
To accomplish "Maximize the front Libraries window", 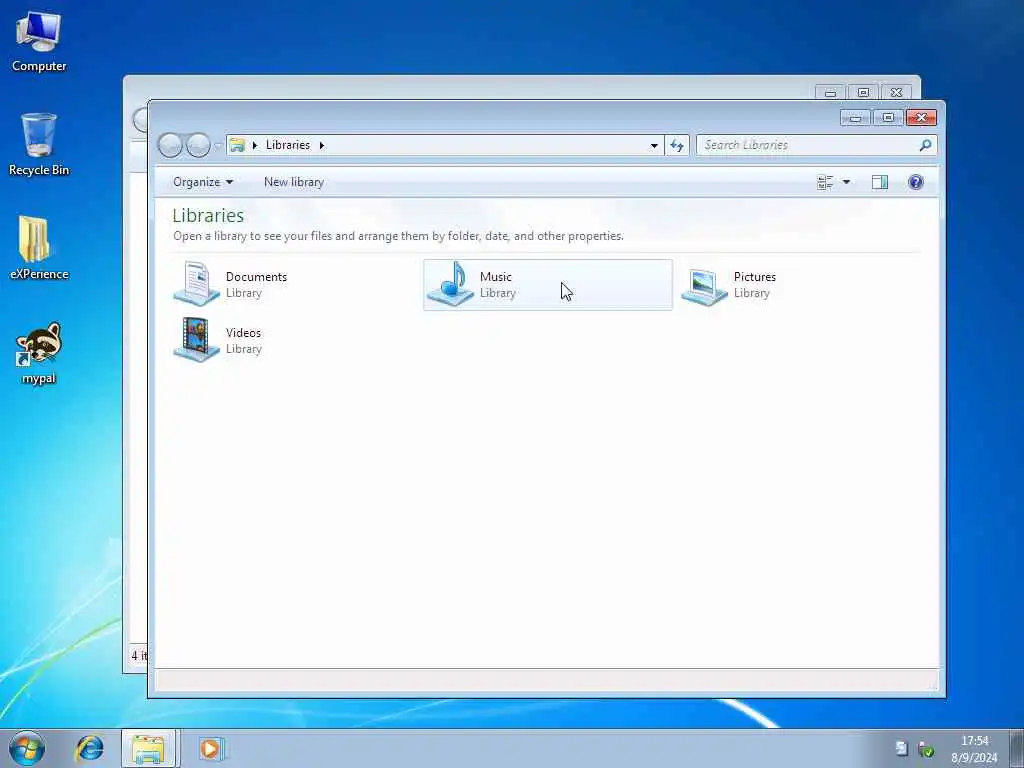I will tap(888, 118).
